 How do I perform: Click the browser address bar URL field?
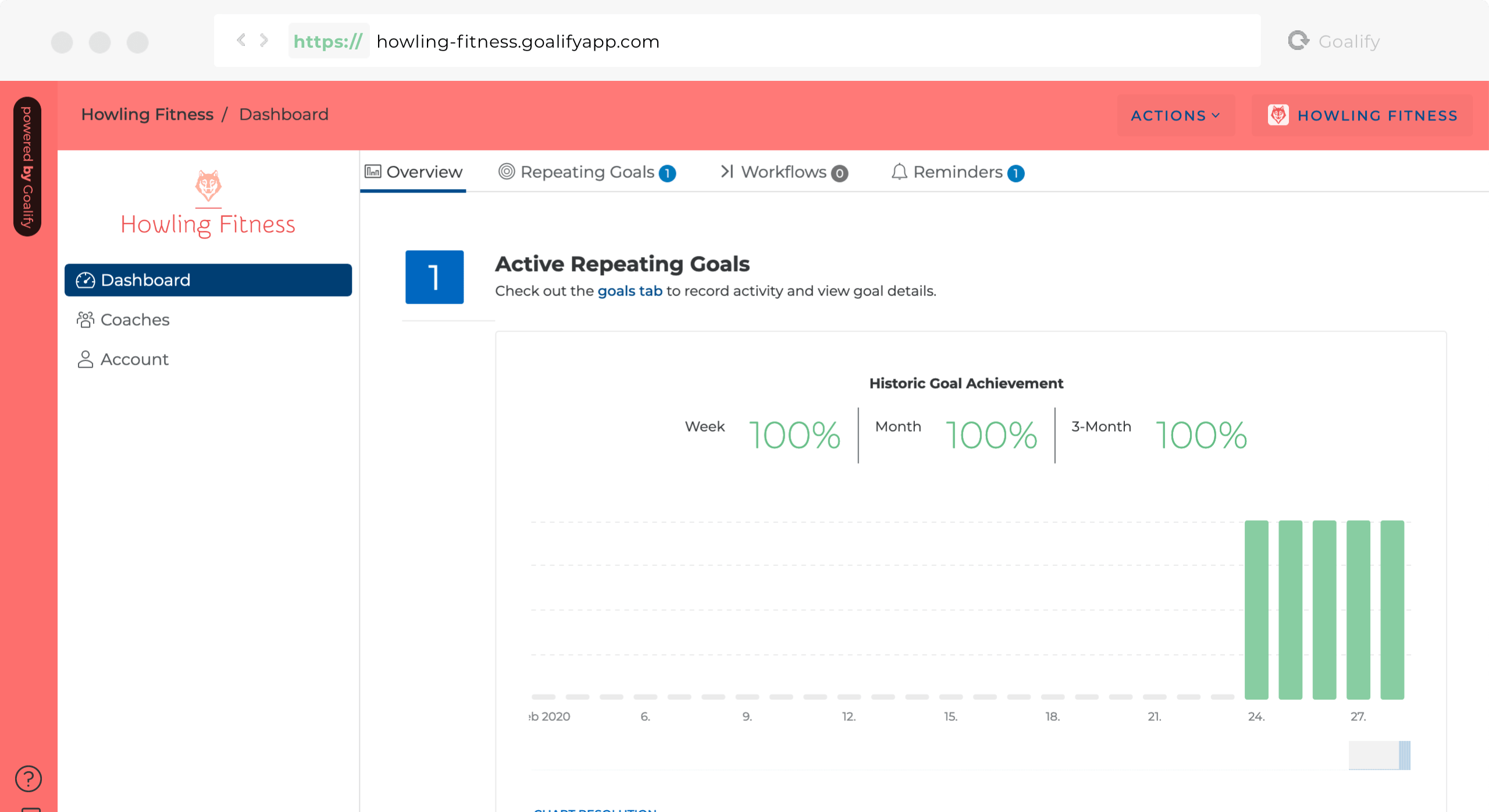pos(518,41)
